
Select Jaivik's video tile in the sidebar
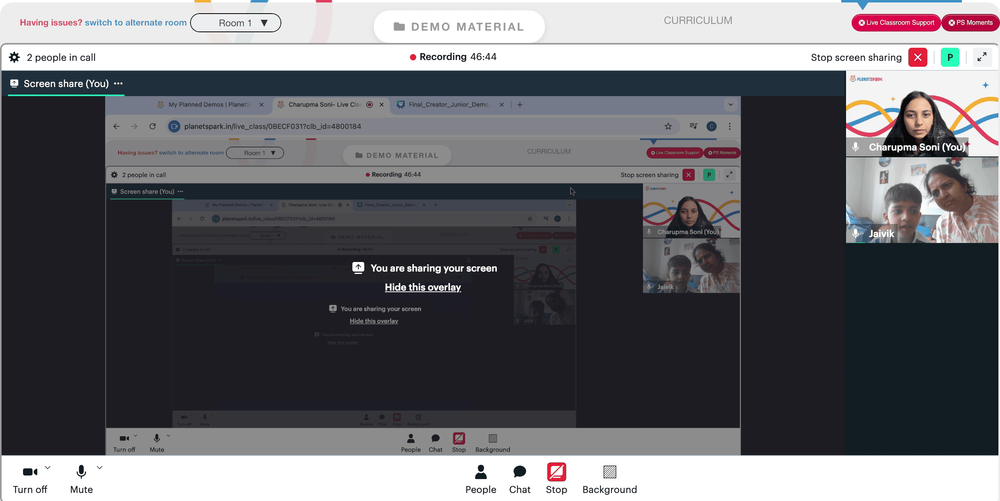922,200
